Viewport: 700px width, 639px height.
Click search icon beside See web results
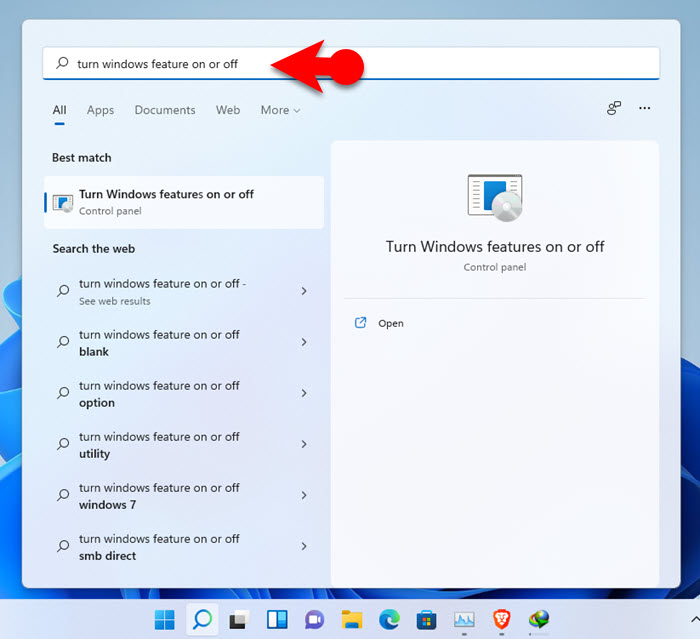pos(63,291)
